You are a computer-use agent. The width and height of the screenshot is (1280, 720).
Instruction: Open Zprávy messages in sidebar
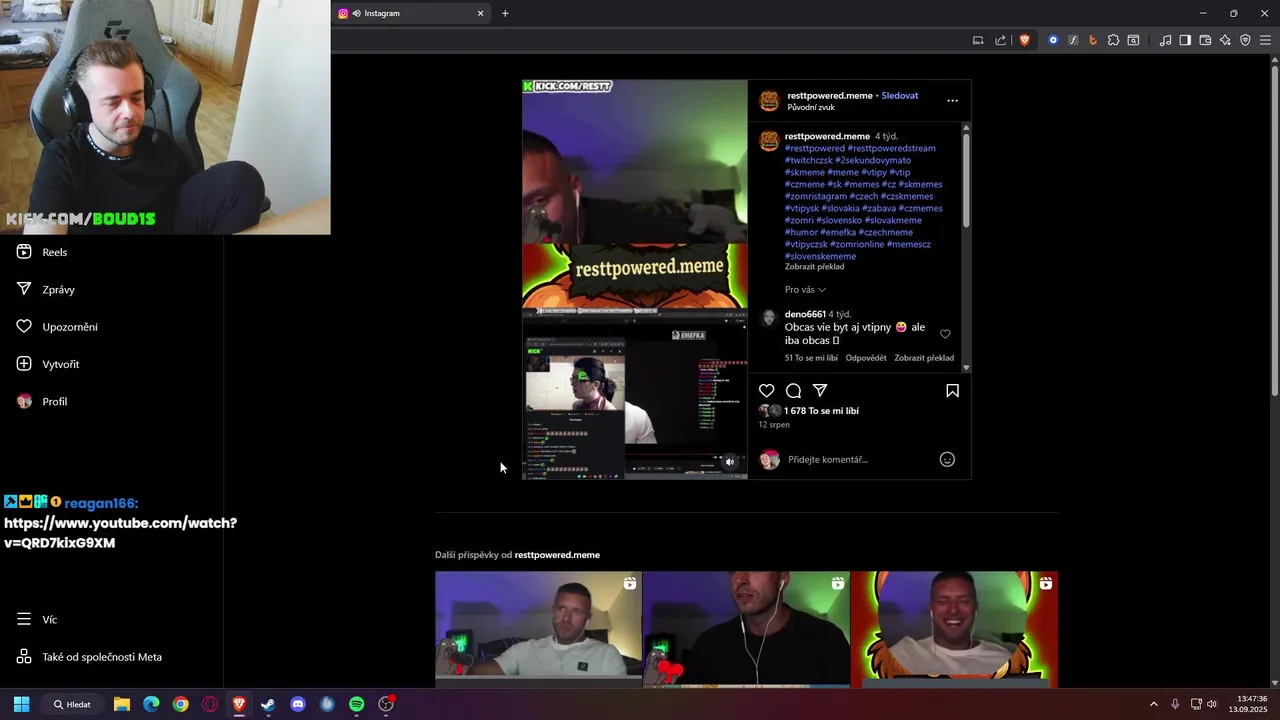coord(46,289)
